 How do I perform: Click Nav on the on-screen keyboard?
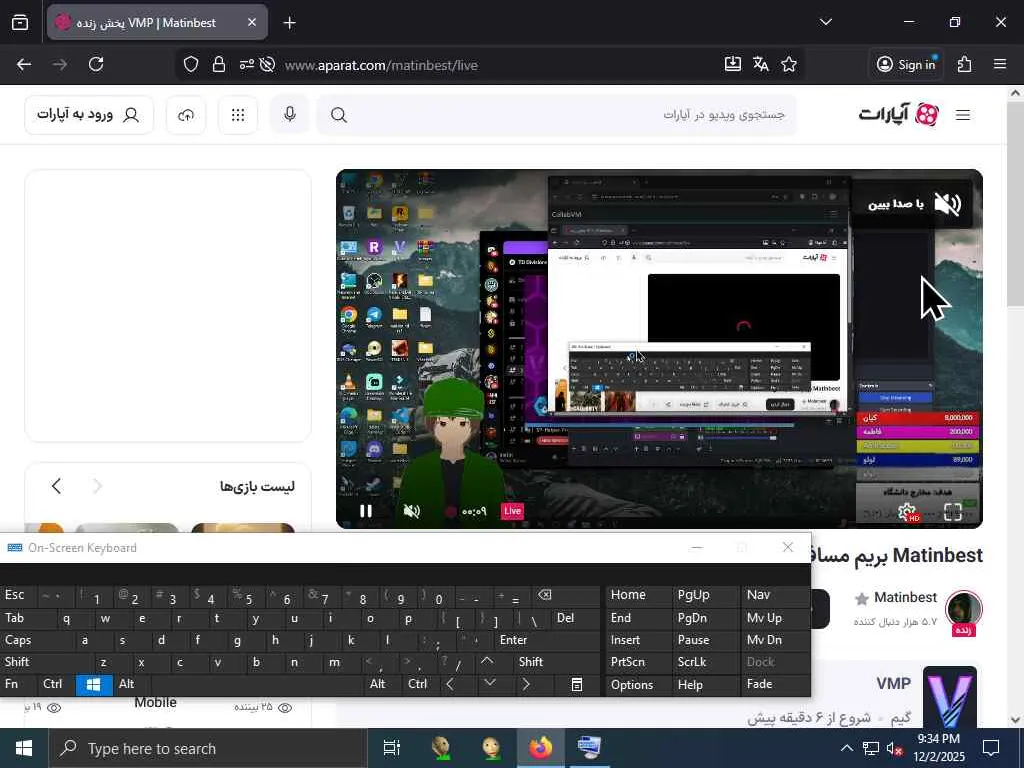pos(775,595)
